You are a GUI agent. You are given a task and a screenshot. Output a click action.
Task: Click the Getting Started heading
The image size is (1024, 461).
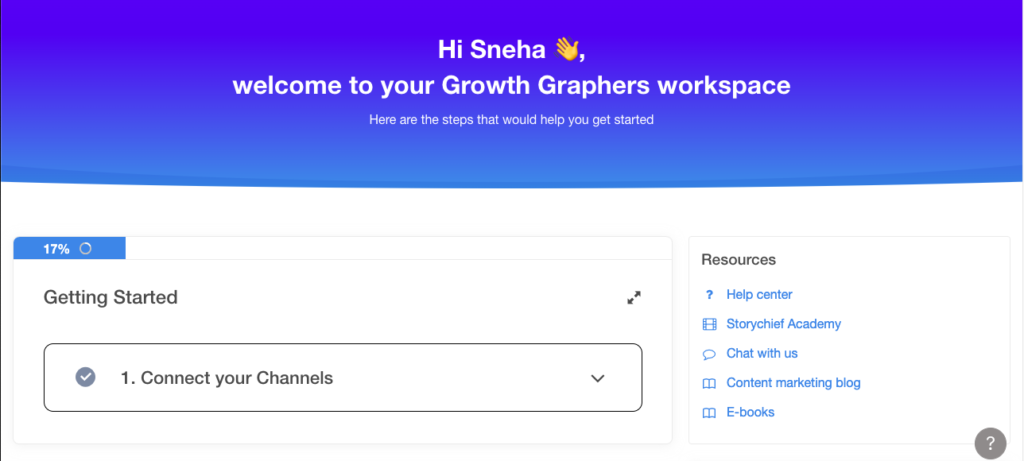click(x=110, y=298)
